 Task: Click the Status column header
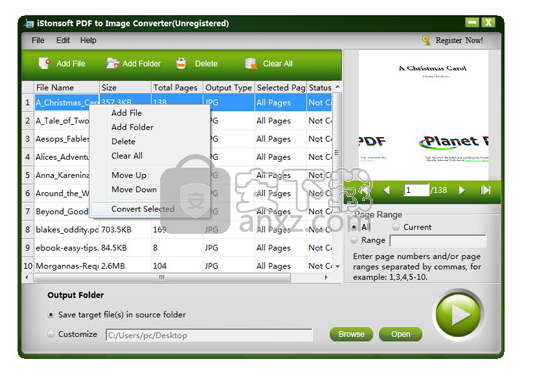(320, 87)
